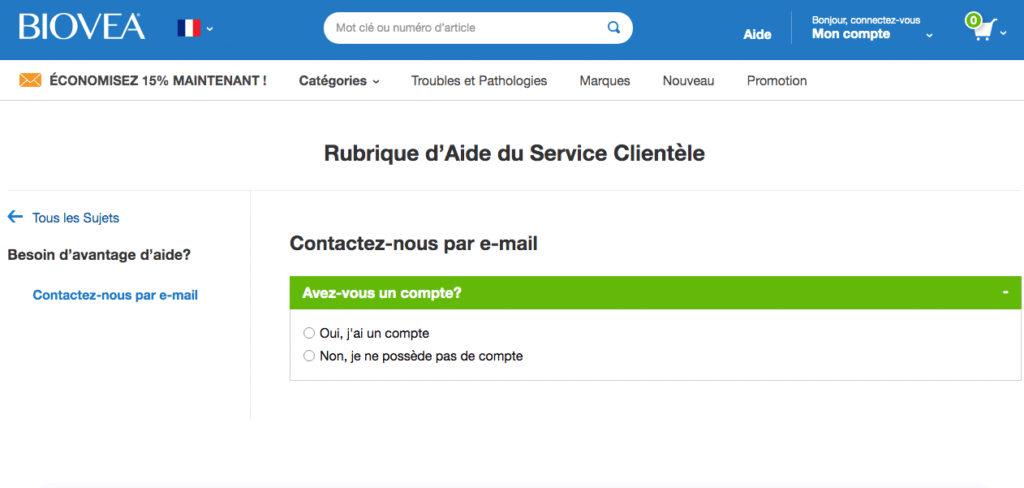Expand the Catégories menu
The image size is (1024, 488).
(x=339, y=81)
